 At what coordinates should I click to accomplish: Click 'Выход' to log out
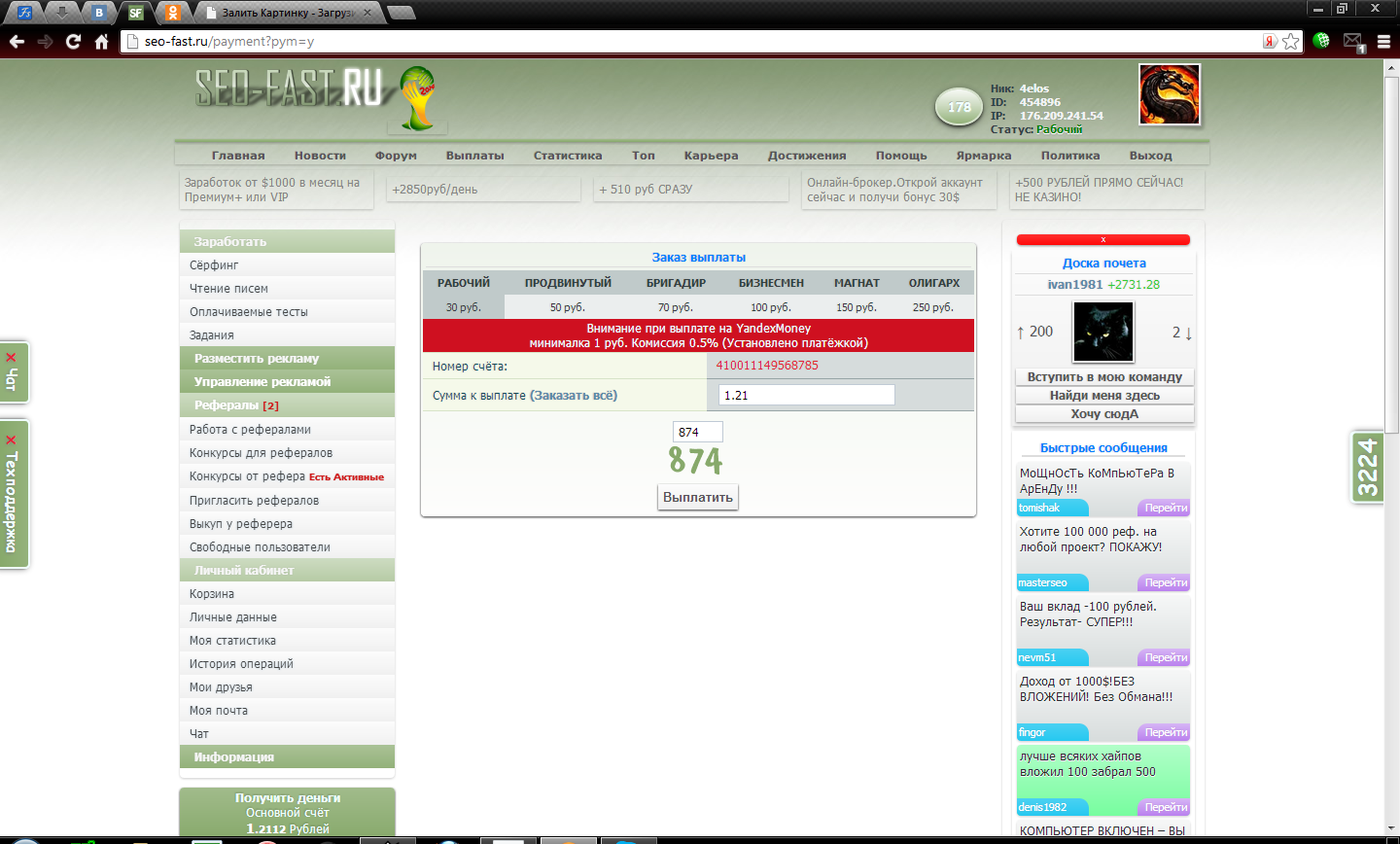1151,156
